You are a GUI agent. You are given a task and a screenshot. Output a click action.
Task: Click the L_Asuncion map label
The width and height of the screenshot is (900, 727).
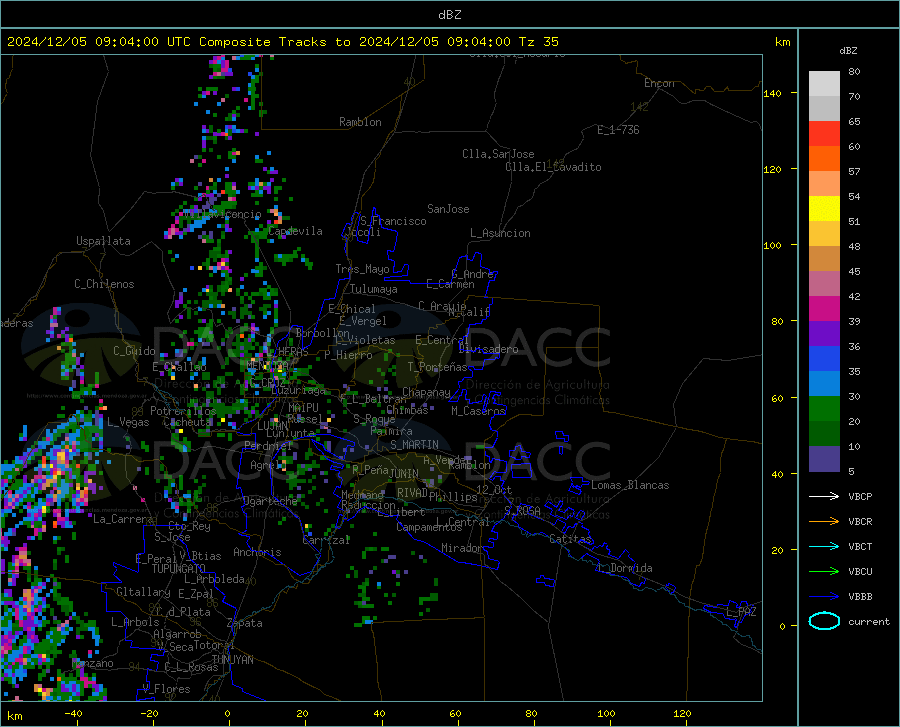500,233
